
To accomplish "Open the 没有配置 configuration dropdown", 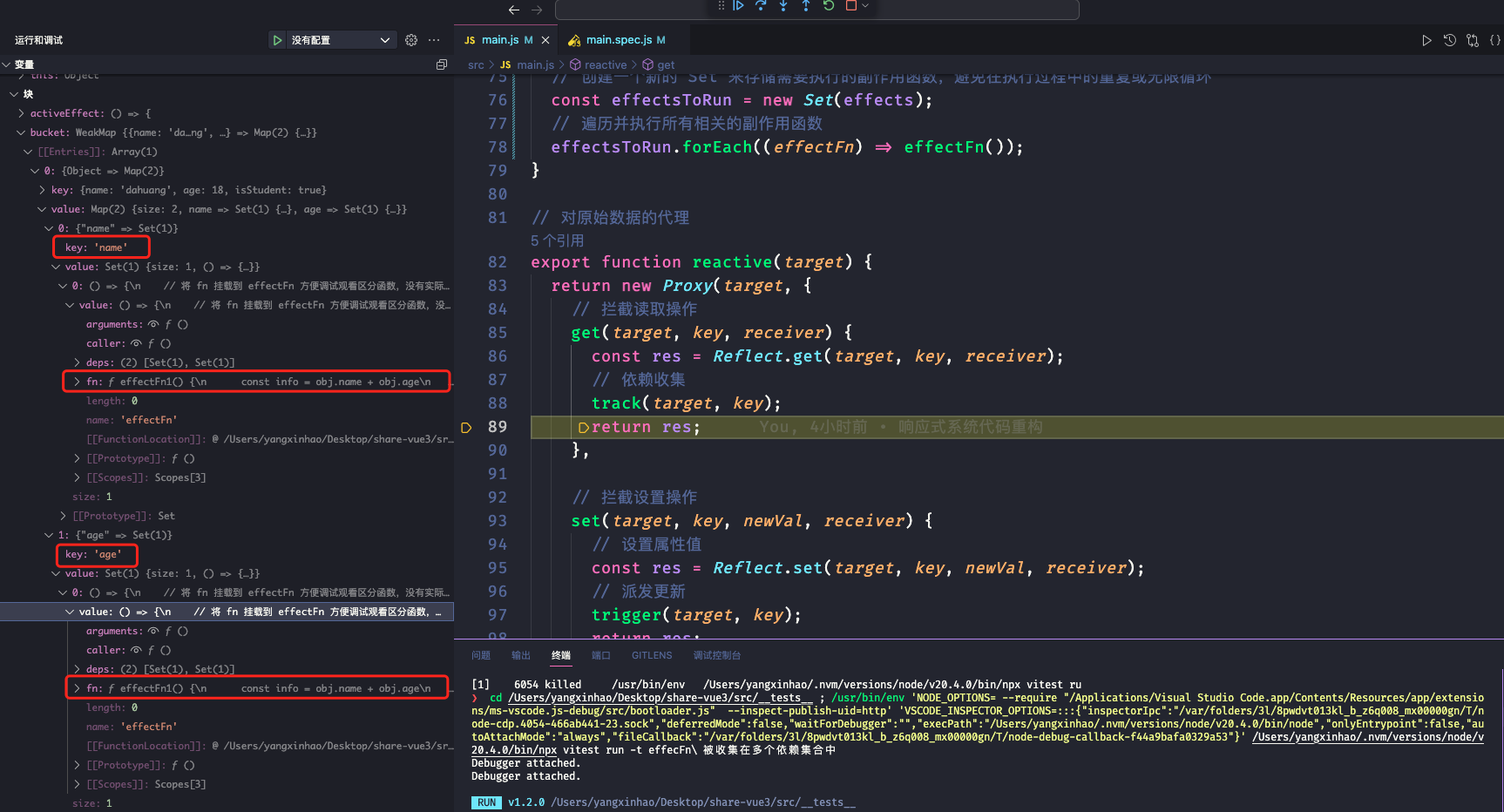I will point(340,40).
